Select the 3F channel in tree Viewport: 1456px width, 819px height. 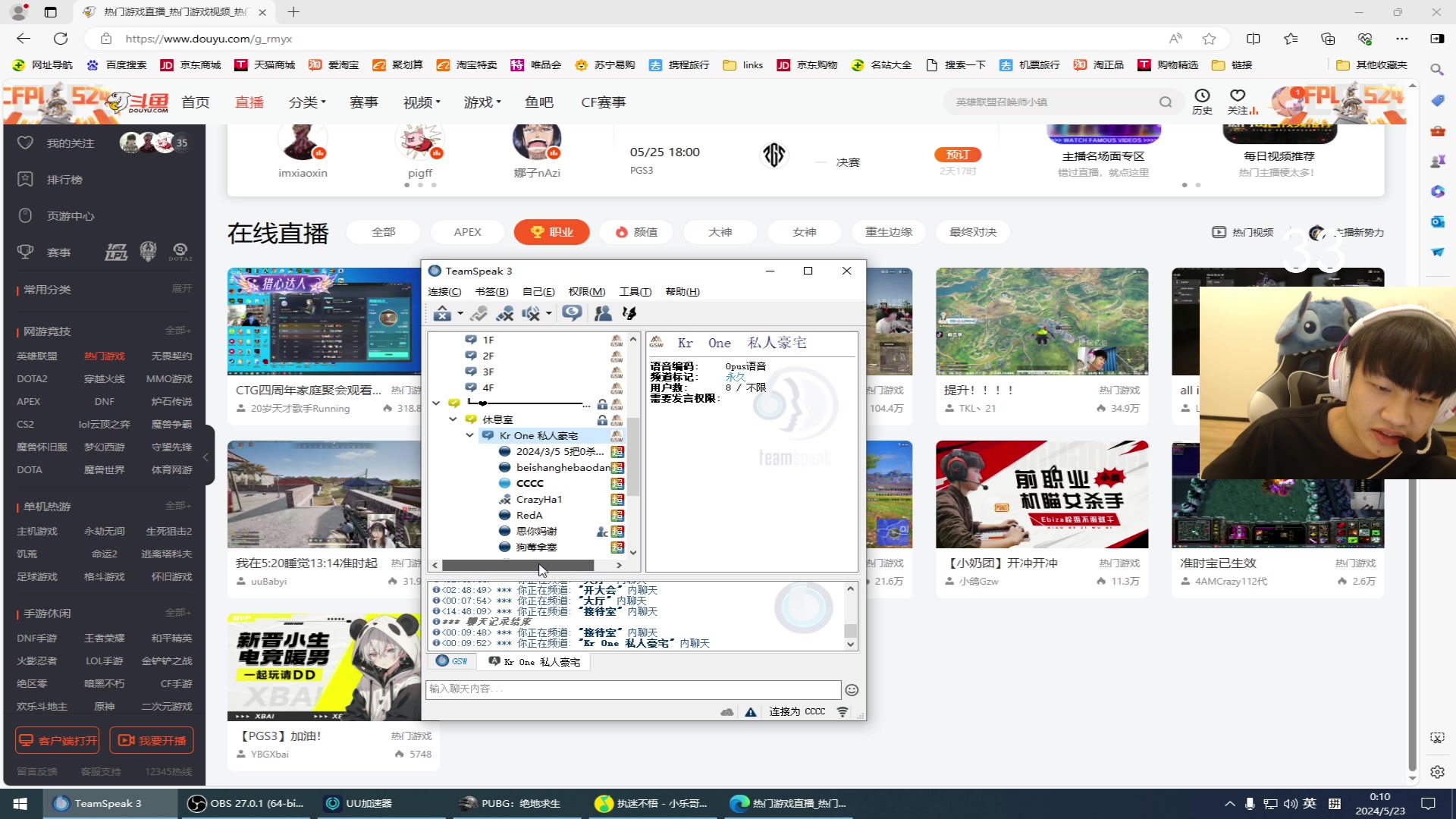coord(488,372)
